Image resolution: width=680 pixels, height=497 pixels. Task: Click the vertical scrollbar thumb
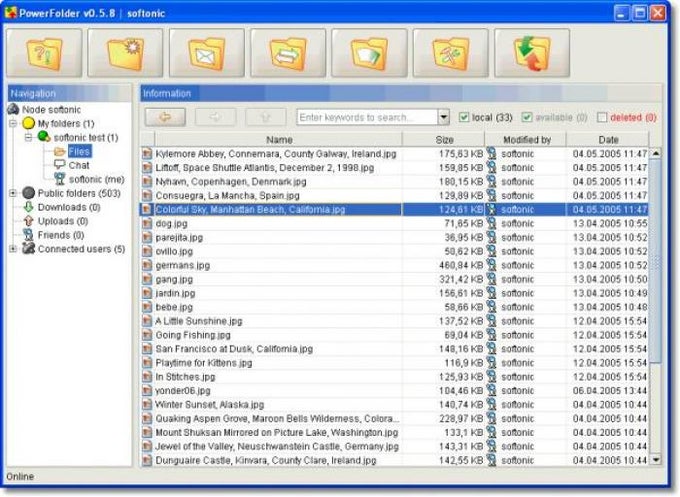point(656,262)
